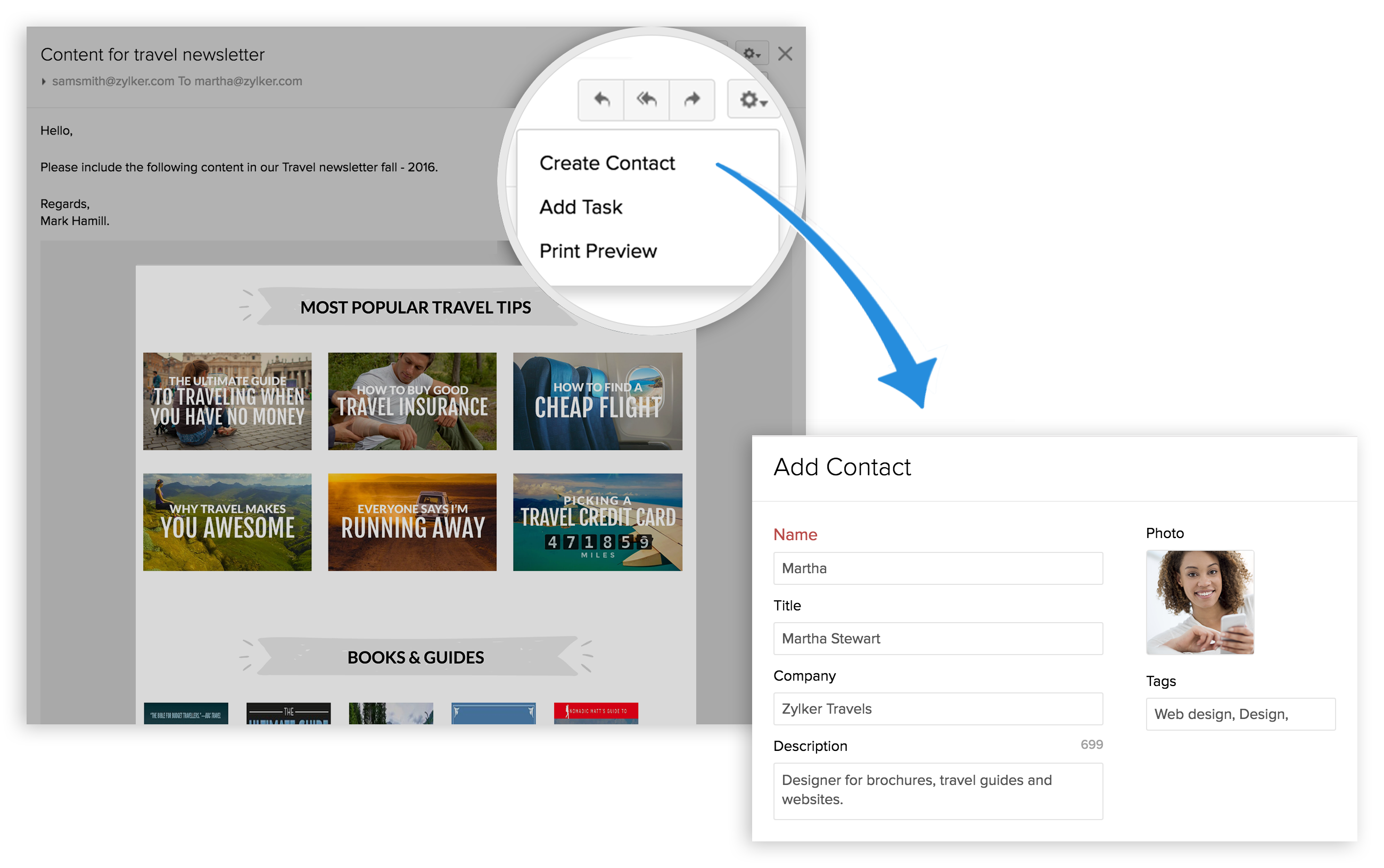Choose Print Preview from the menu
This screenshot has width=1384, height=868.
pos(598,251)
